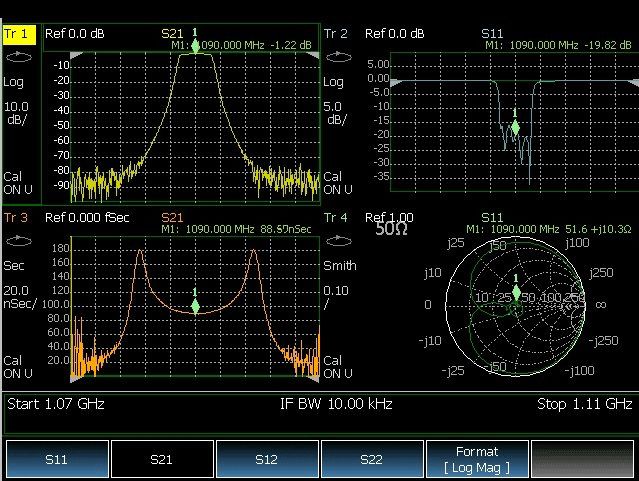639x481 pixels.
Task: Click Ref 0.000 fSec label on Tr 3
Action: (87, 217)
